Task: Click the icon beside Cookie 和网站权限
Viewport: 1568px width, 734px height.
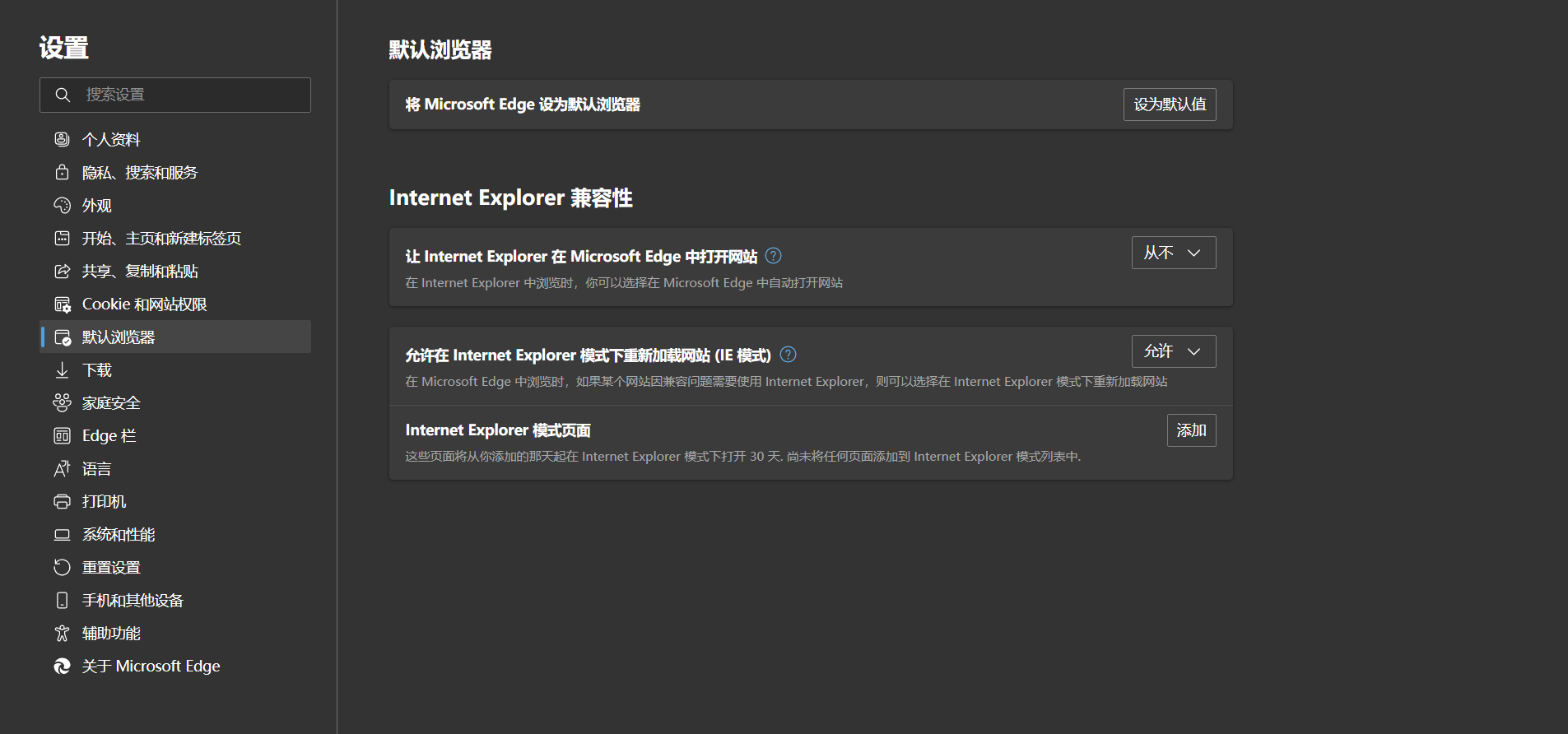Action: tap(62, 304)
